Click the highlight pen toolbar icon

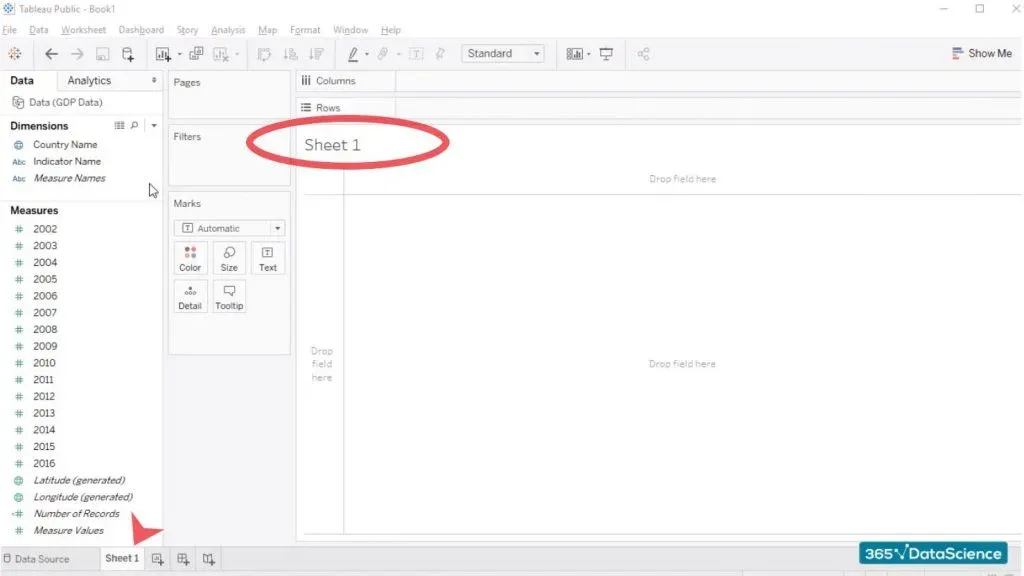click(353, 54)
